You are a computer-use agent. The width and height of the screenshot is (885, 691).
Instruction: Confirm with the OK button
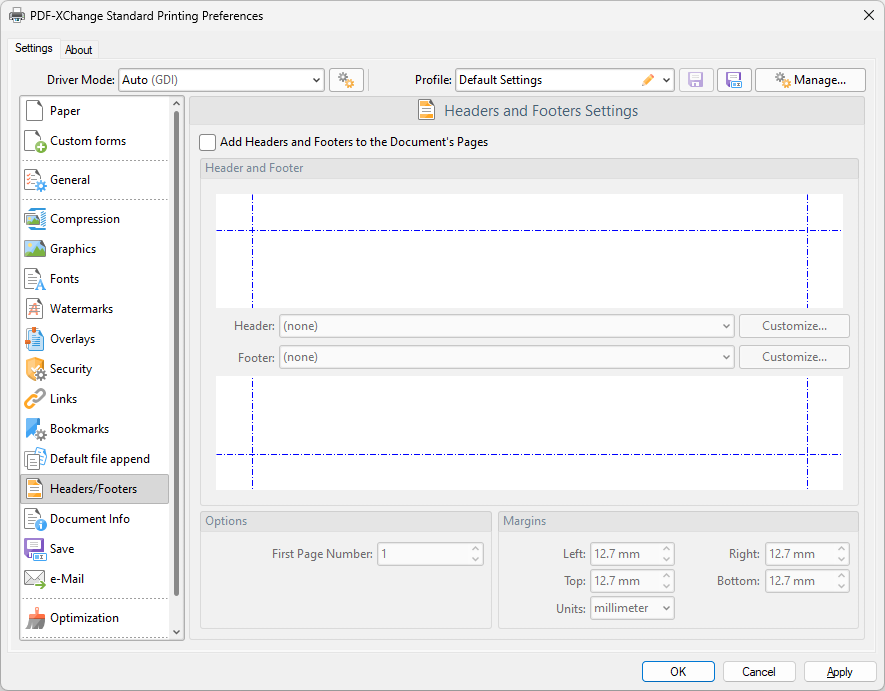[x=678, y=672]
